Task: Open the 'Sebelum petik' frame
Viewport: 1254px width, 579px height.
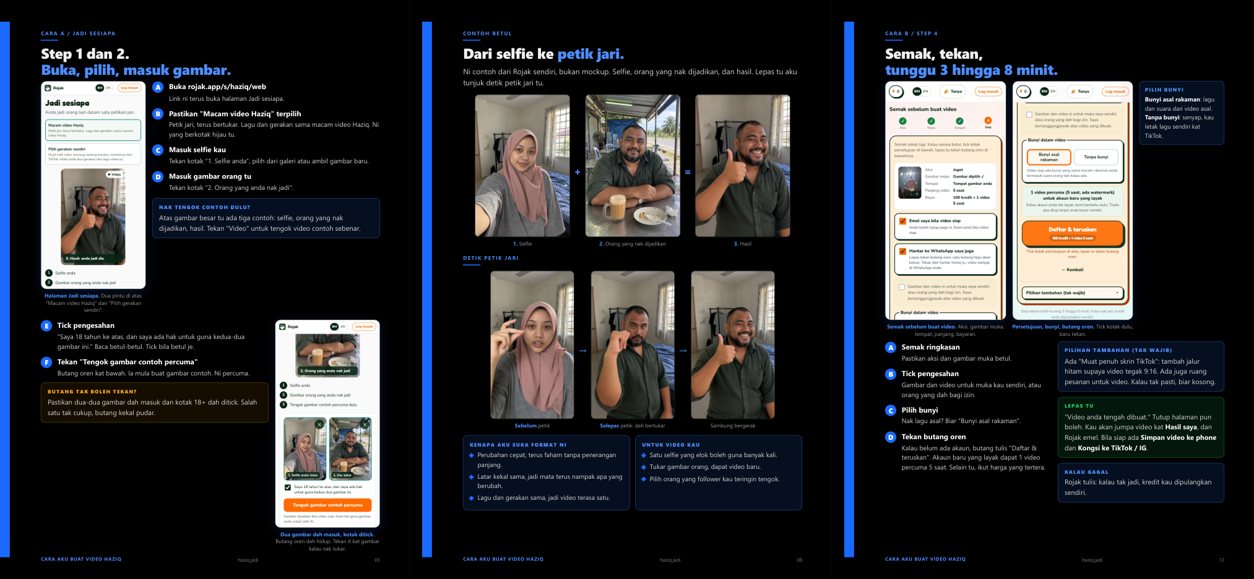Action: pos(532,344)
